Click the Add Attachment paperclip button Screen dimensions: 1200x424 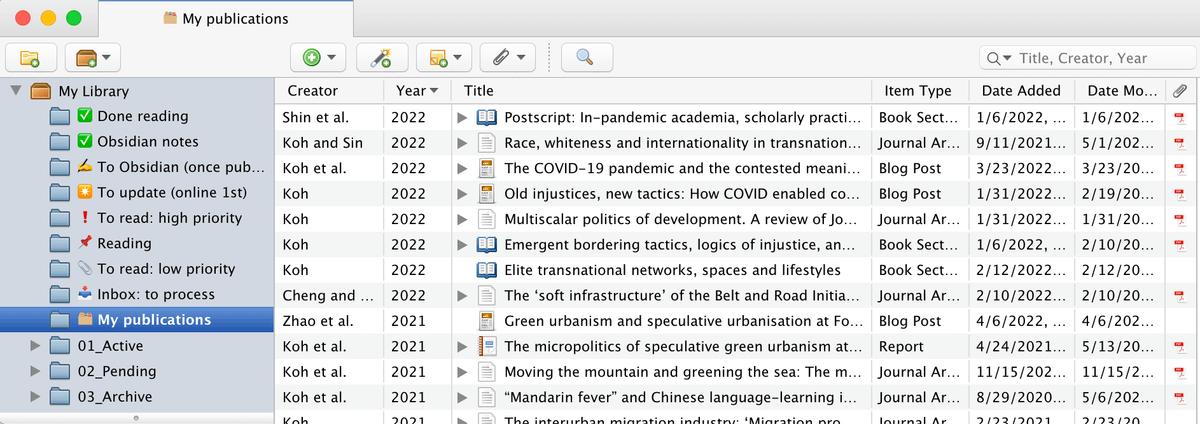pyautogui.click(x=507, y=58)
